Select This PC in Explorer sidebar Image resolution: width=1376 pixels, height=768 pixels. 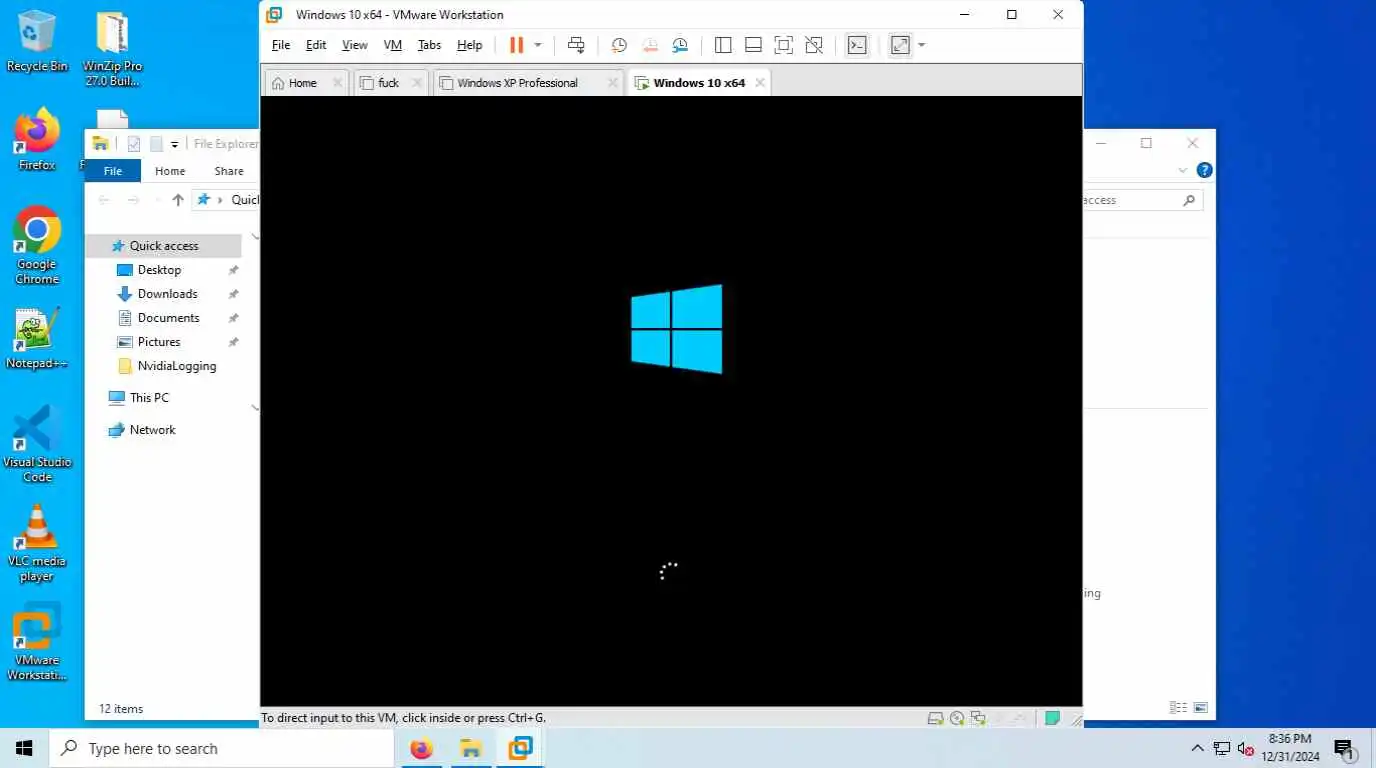(x=149, y=398)
